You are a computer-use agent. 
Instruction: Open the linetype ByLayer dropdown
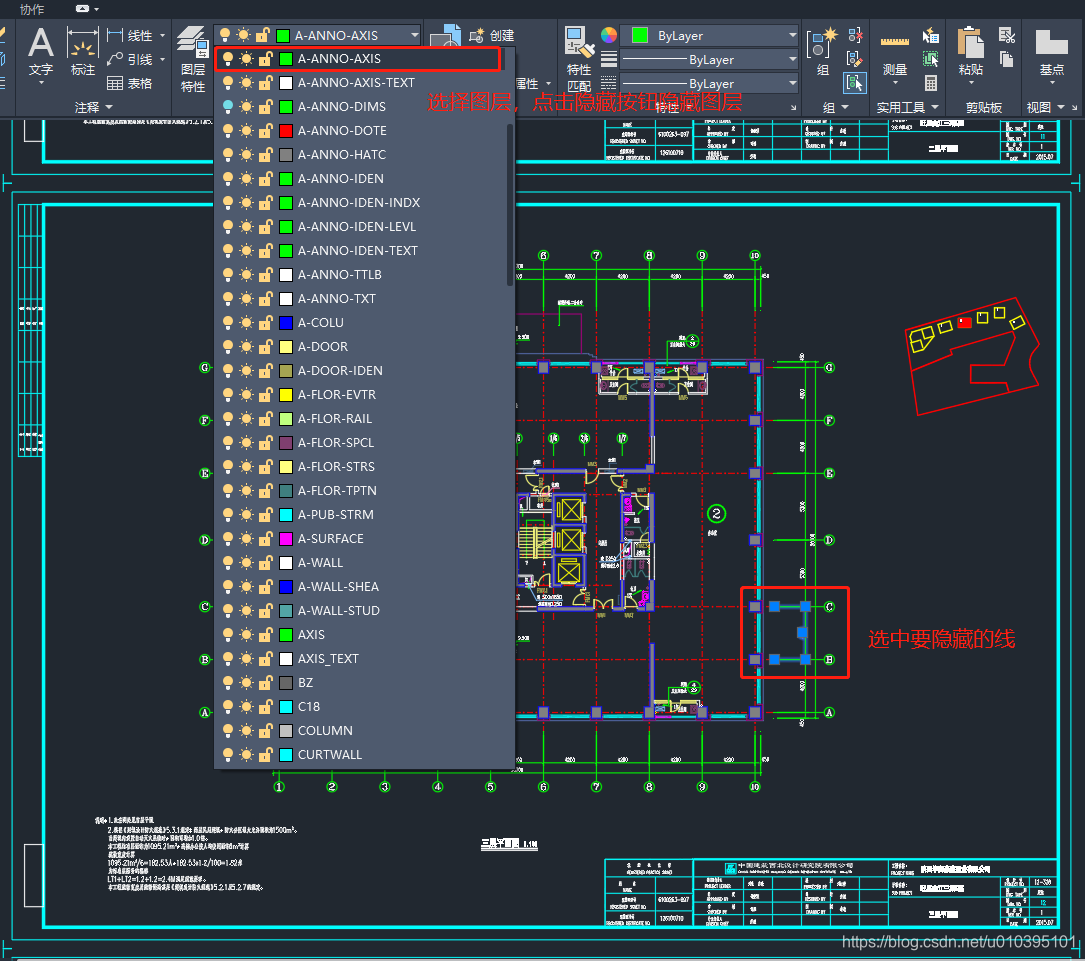[x=792, y=83]
